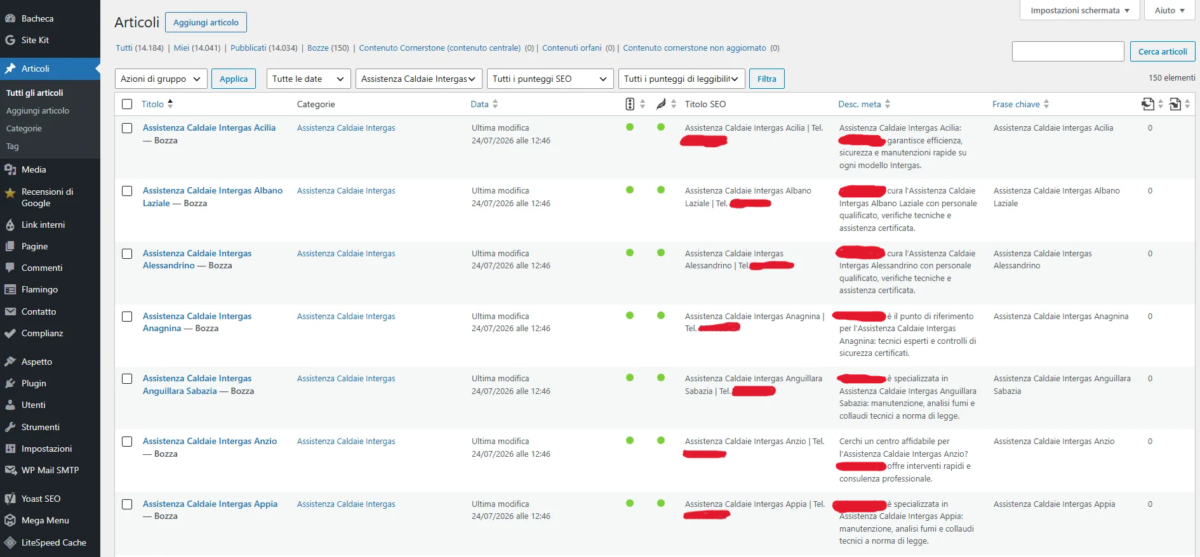Open the Contatto envelope icon
The width and height of the screenshot is (1200, 557).
pyautogui.click(x=10, y=311)
